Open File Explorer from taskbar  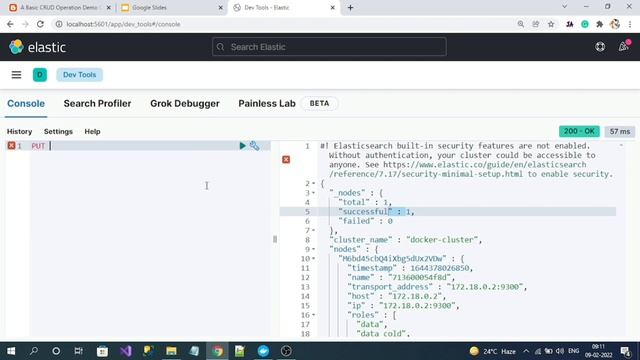pos(171,351)
